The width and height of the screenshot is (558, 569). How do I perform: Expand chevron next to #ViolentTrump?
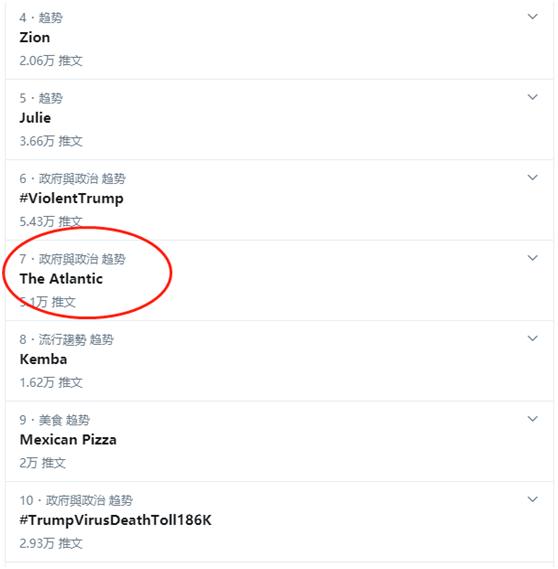tap(532, 177)
